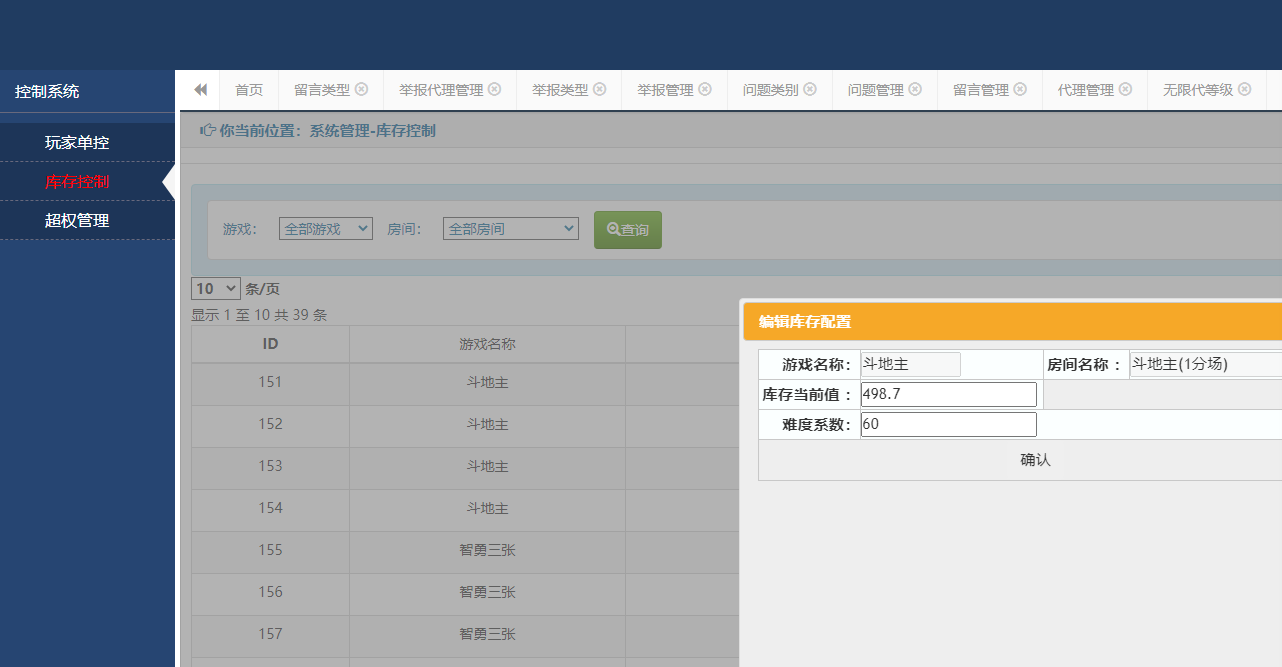
Task: Close the 问题类别 tab with x icon
Action: pyautogui.click(x=810, y=89)
